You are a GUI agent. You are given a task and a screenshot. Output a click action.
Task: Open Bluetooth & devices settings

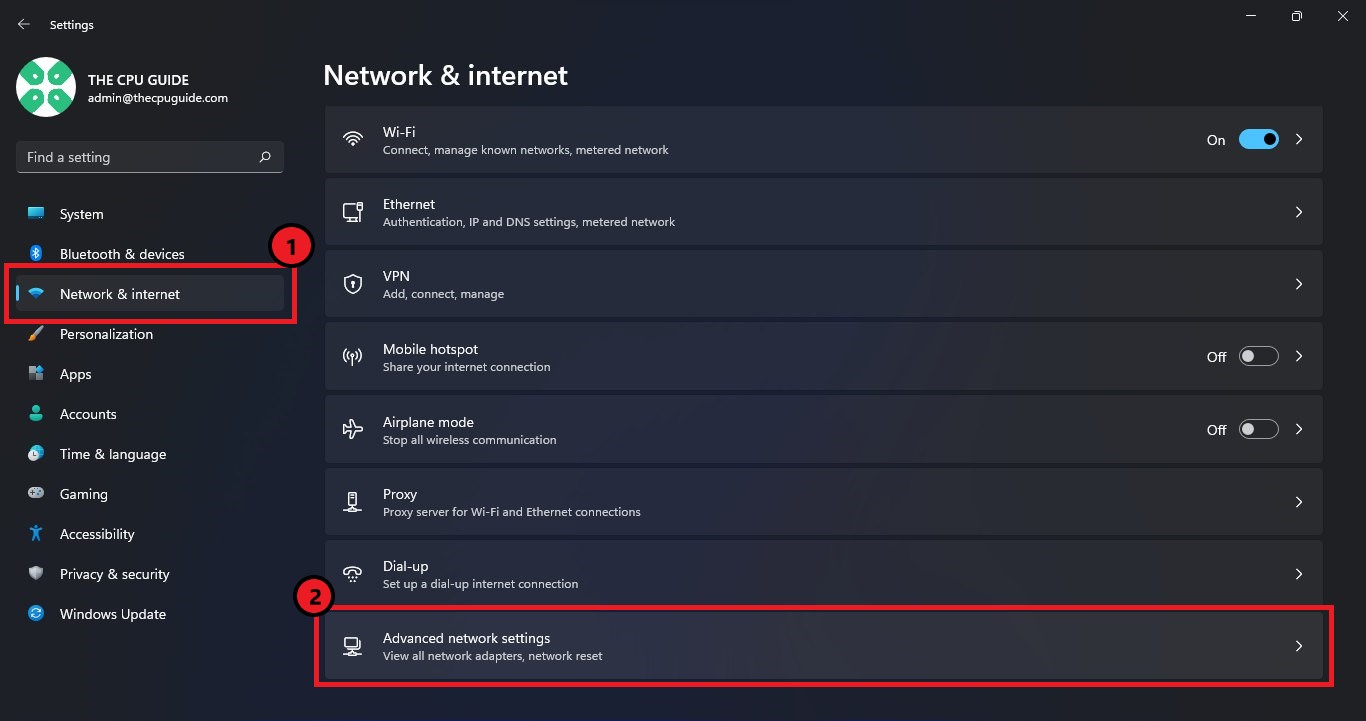click(122, 254)
